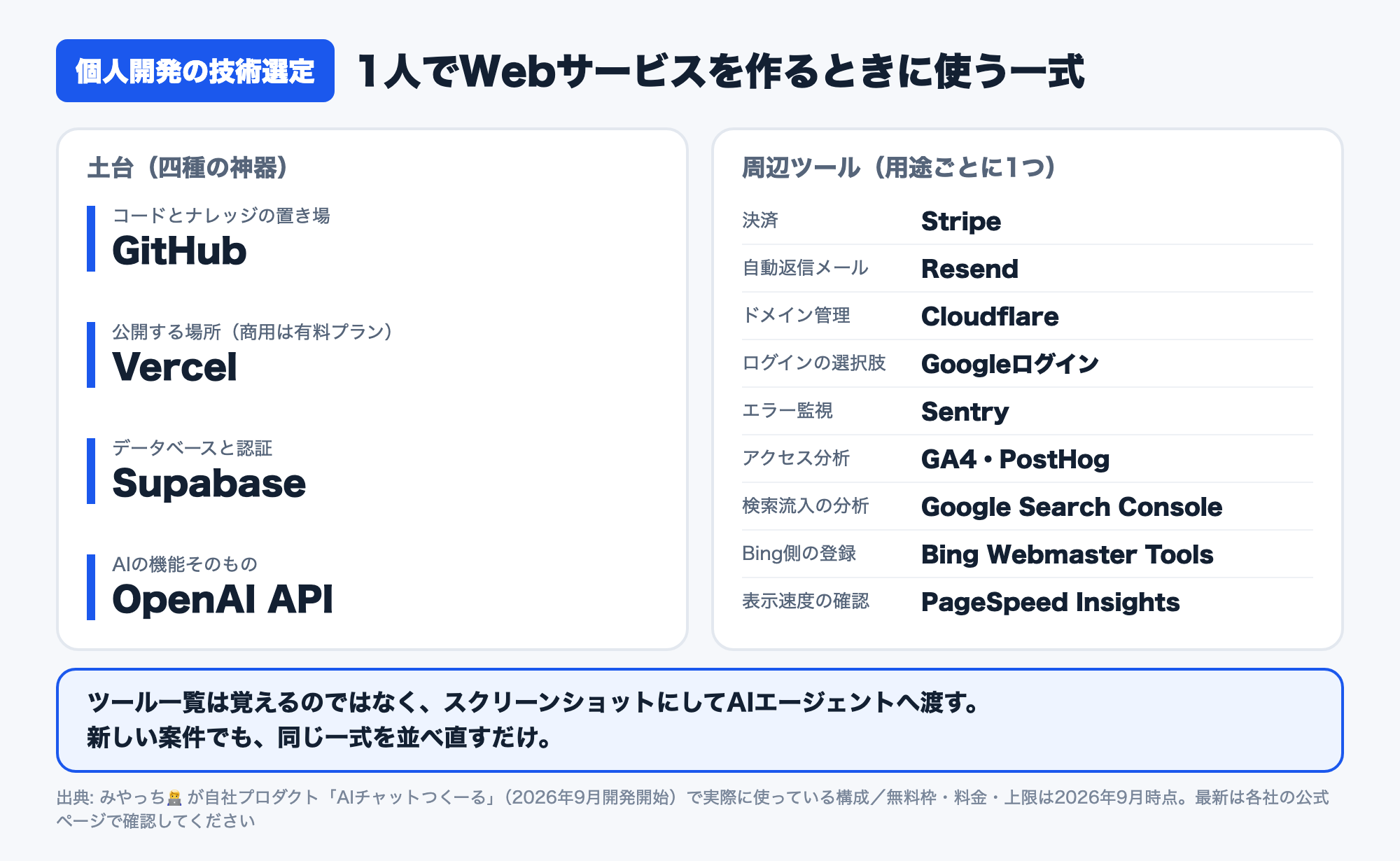Select Resend in the tool list

point(969,269)
